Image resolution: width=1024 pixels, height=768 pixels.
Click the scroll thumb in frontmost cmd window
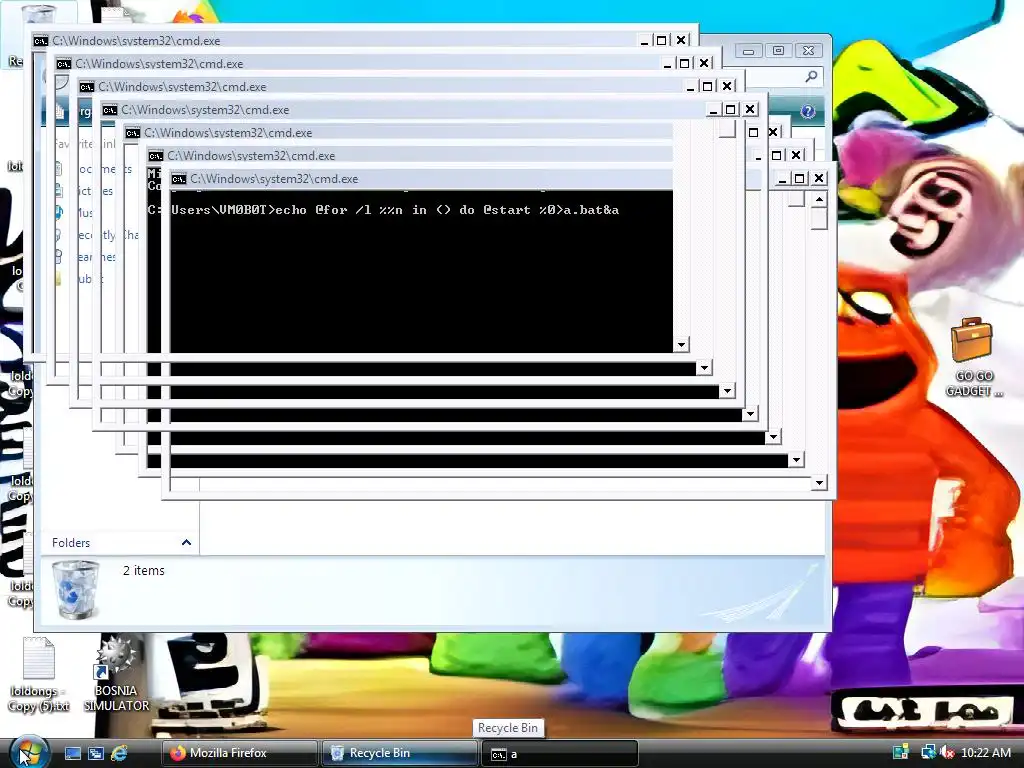tap(819, 218)
